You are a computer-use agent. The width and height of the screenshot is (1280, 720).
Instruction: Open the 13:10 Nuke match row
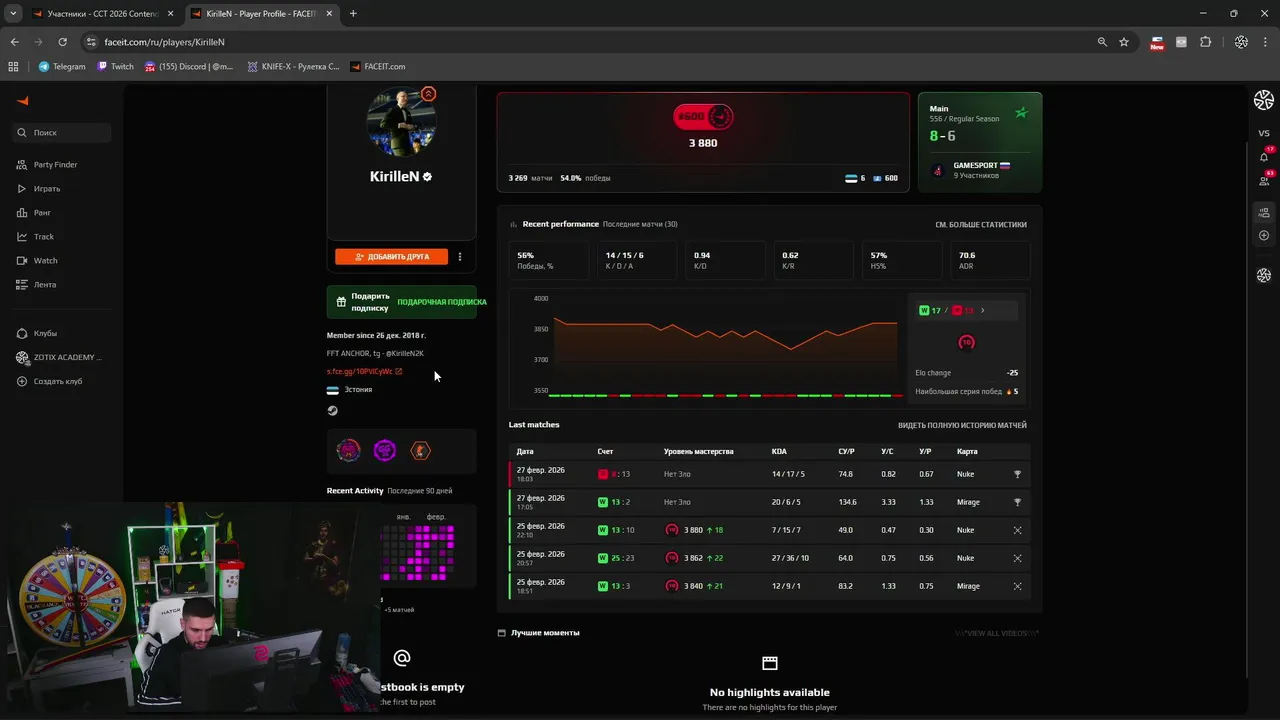[770, 530]
